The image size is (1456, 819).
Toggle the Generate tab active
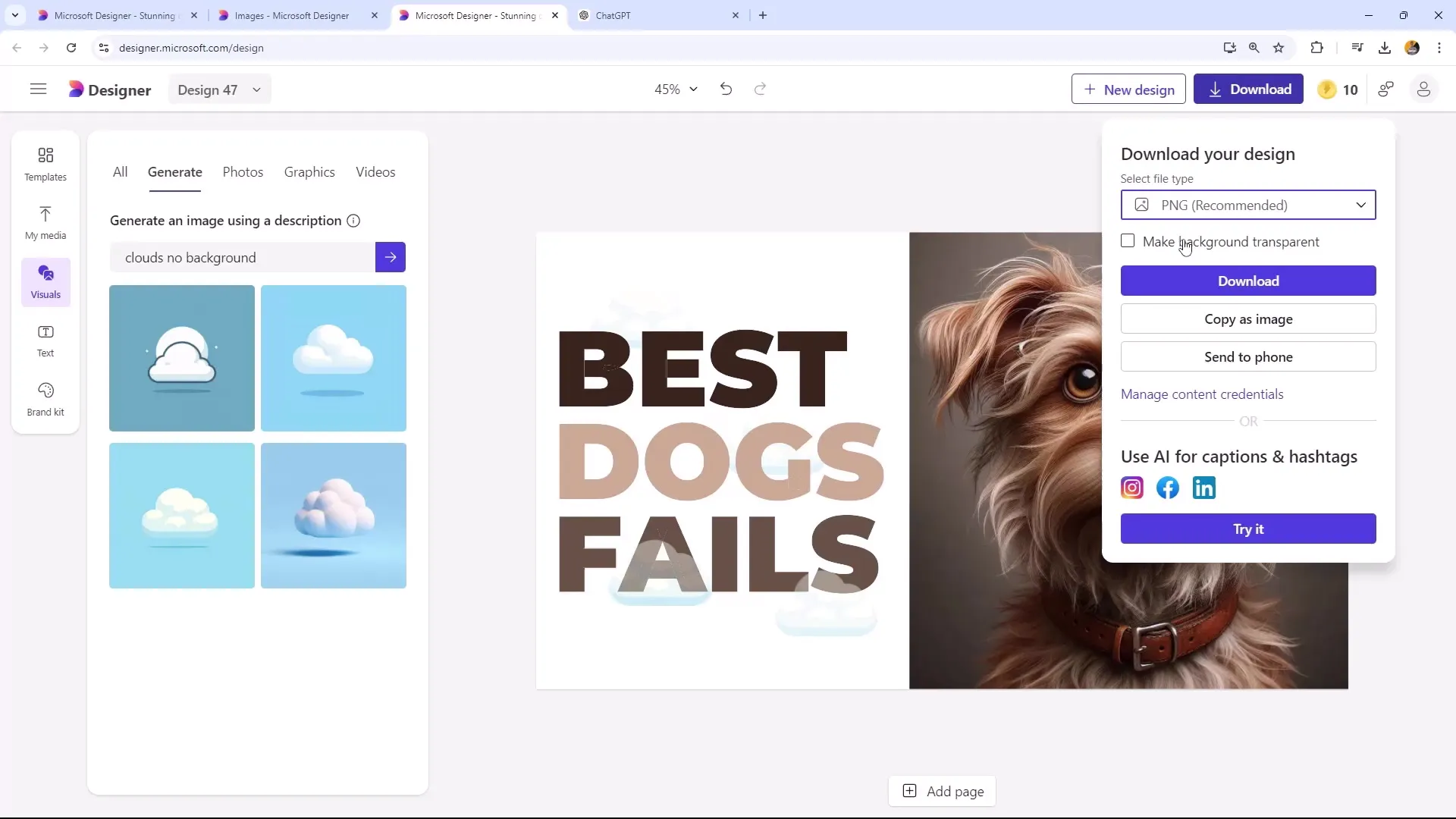(174, 171)
